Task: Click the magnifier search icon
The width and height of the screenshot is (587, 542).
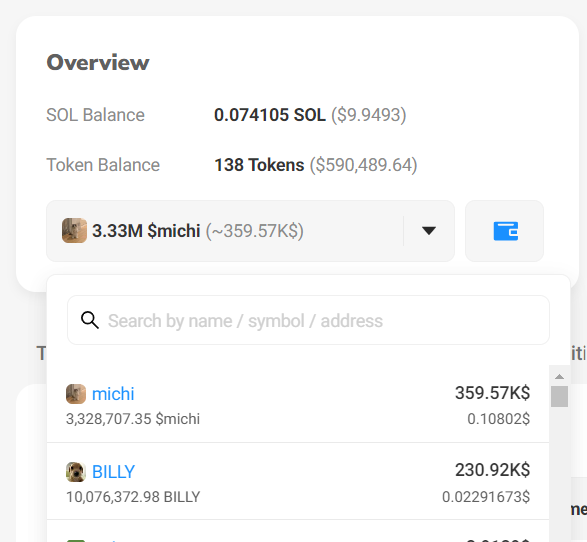Action: coord(90,320)
